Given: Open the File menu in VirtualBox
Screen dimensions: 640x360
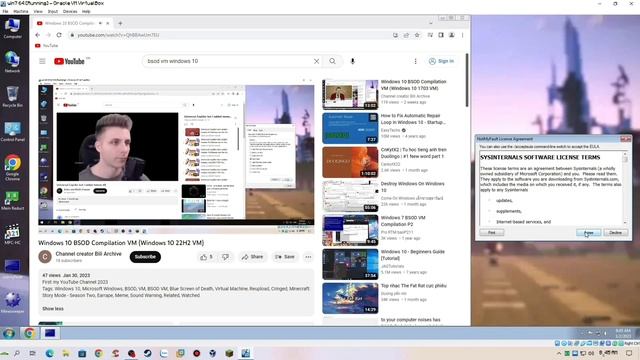Looking at the screenshot, I should click(5, 11).
